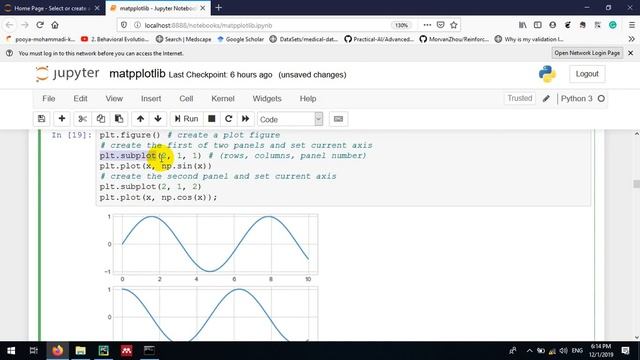Image resolution: width=640 pixels, height=360 pixels.
Task: Open the Search | Medscape bookmark
Action: click(184, 39)
